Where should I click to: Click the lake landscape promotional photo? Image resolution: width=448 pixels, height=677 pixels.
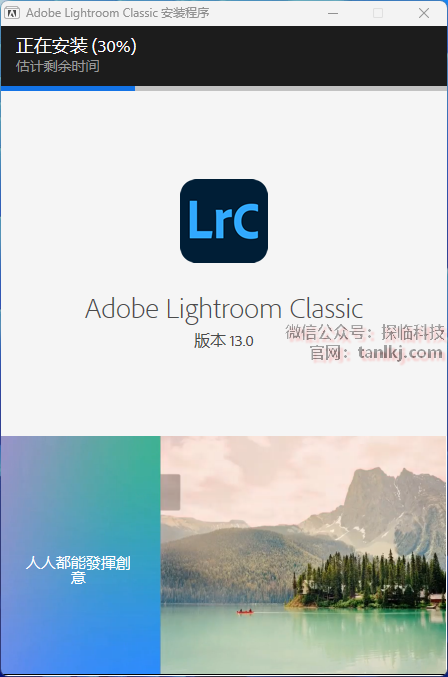coord(303,554)
